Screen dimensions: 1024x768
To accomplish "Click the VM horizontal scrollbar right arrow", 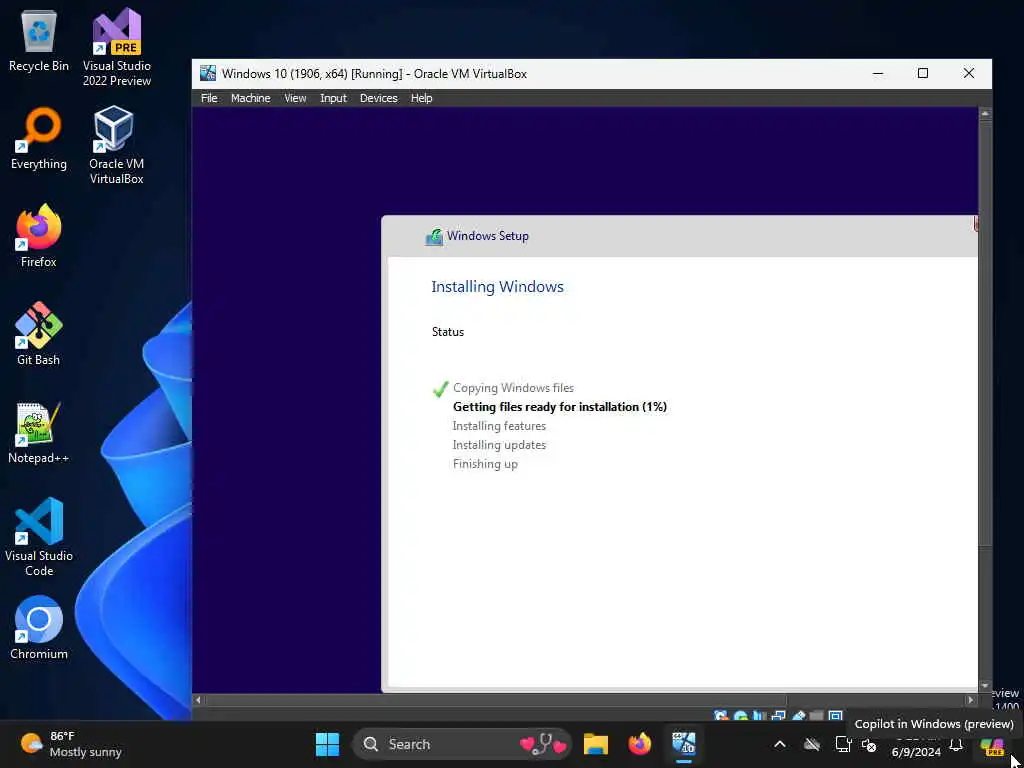I will click(971, 700).
